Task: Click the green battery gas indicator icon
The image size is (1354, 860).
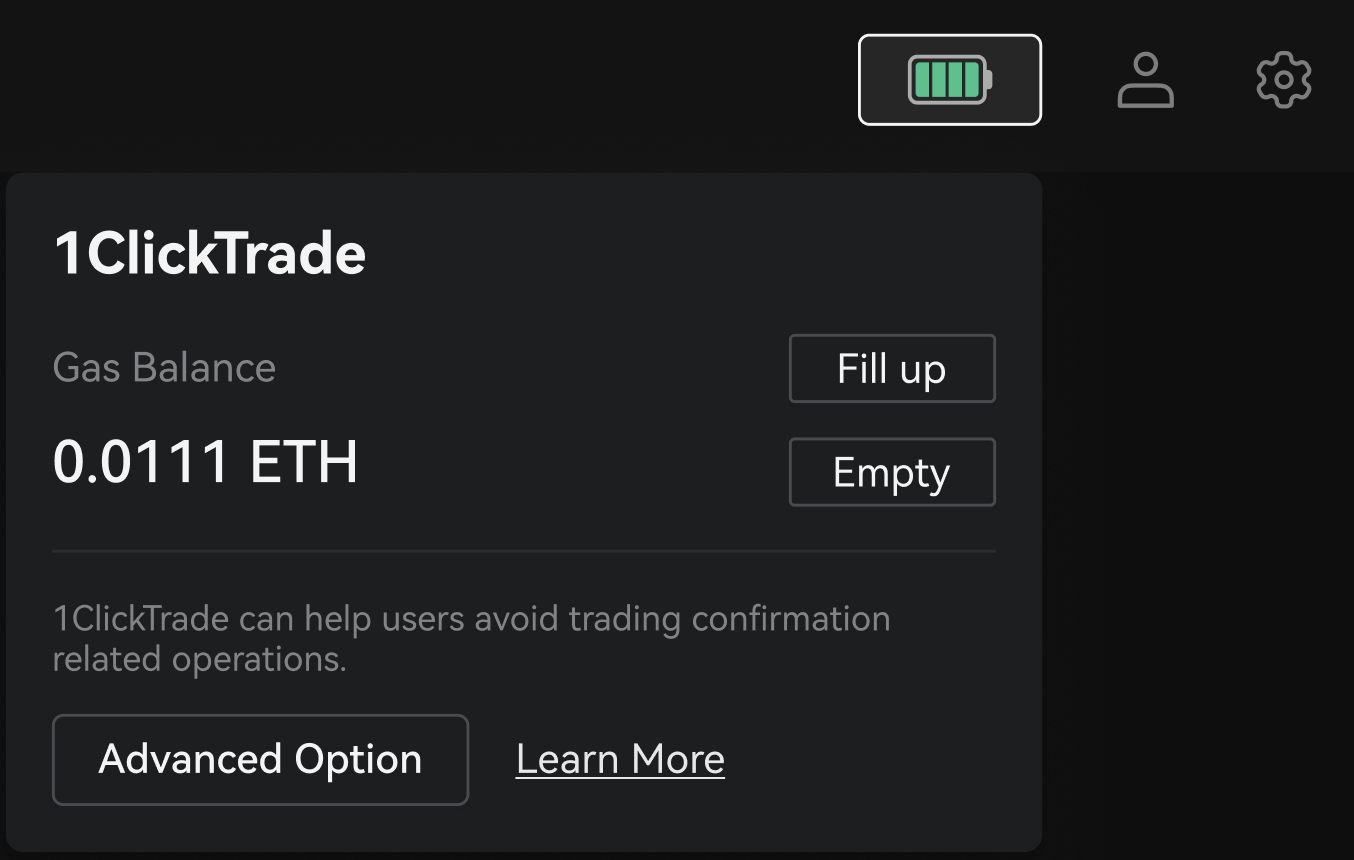Action: tap(948, 79)
